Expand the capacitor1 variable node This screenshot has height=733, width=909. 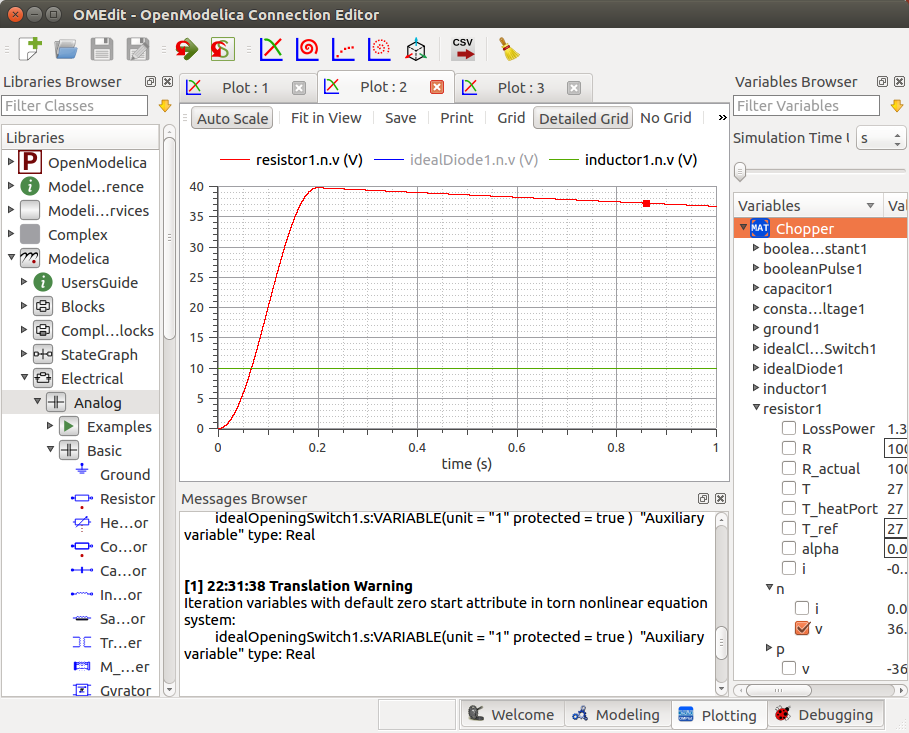point(755,288)
